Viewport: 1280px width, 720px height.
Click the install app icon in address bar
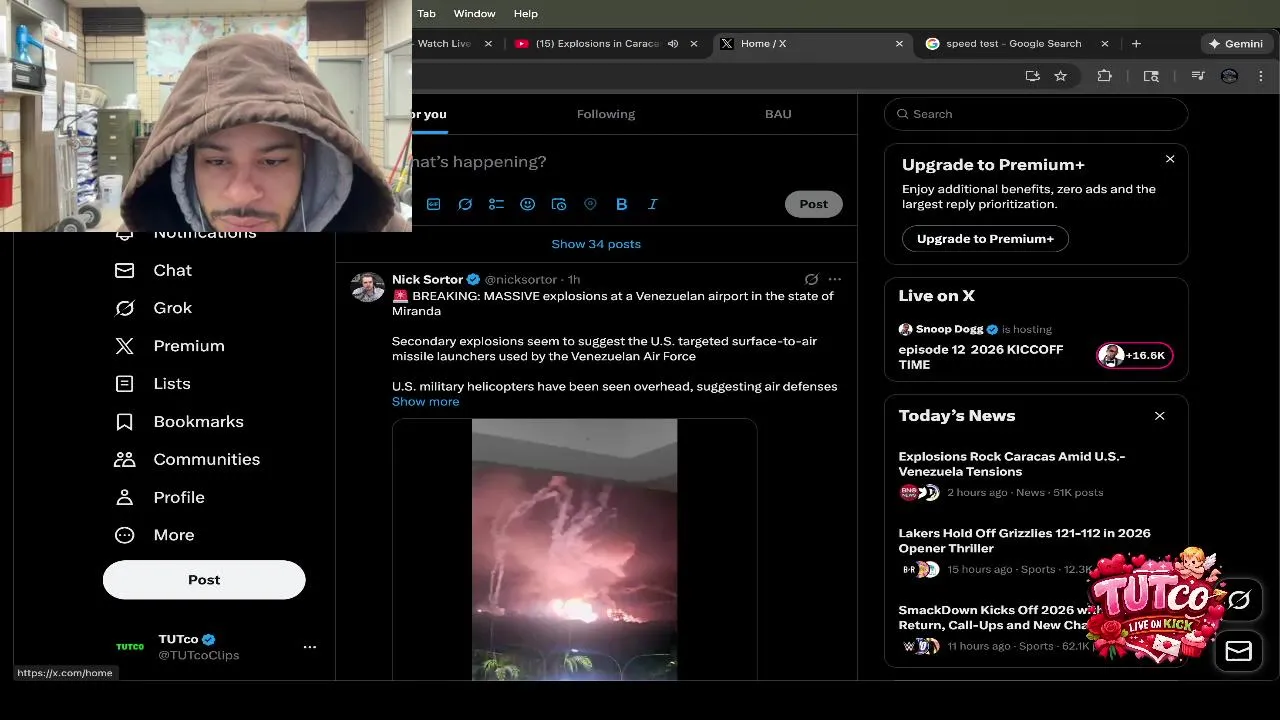[x=1033, y=76]
